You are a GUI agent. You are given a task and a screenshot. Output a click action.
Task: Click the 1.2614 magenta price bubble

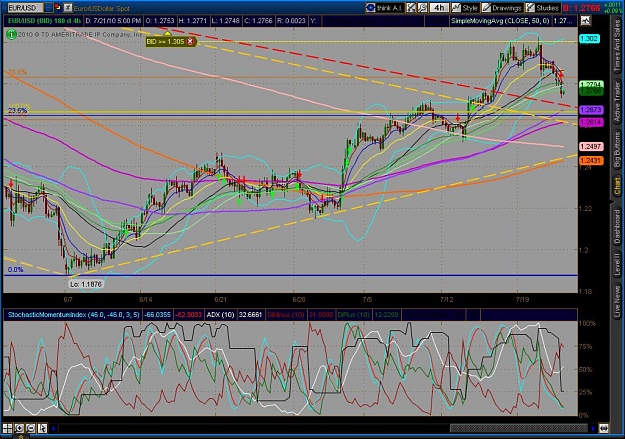click(x=591, y=122)
